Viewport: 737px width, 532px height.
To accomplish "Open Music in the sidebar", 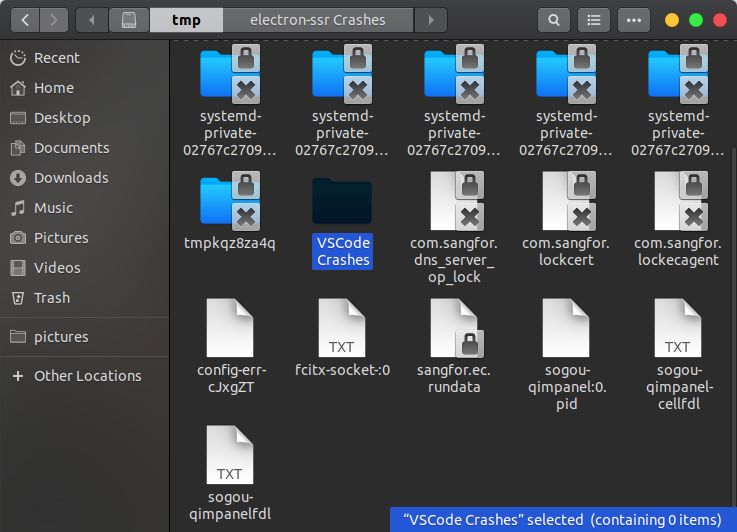I will pos(85,208).
